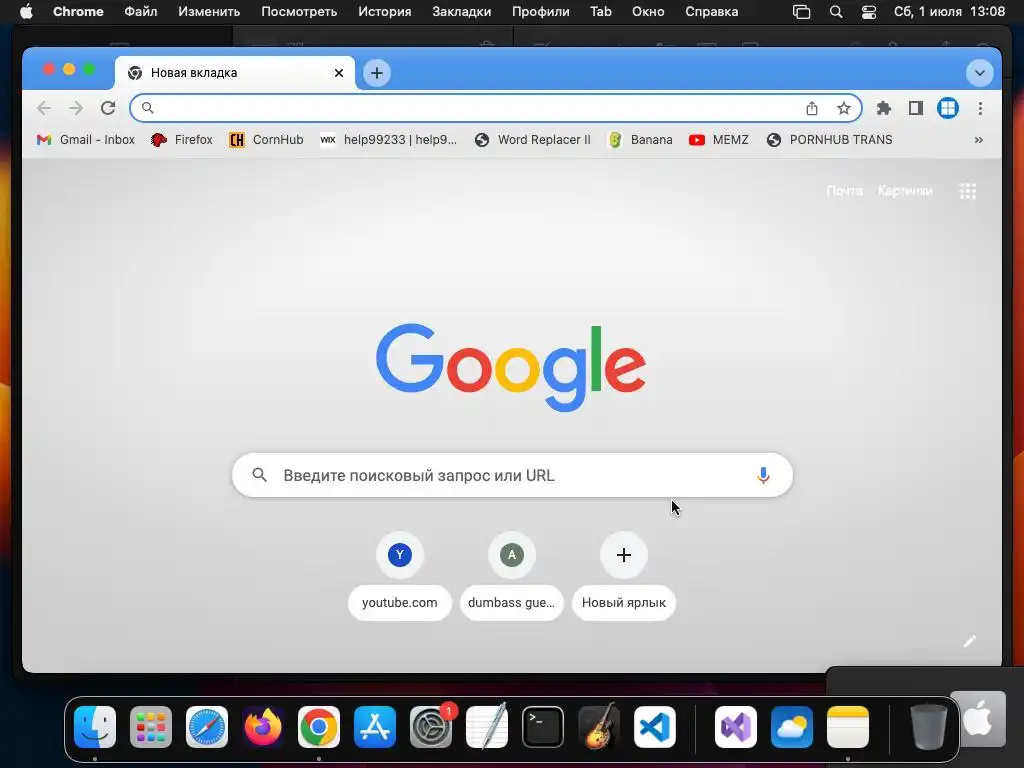The height and width of the screenshot is (768, 1024).
Task: Open the Firefox bookmark
Action: click(182, 140)
